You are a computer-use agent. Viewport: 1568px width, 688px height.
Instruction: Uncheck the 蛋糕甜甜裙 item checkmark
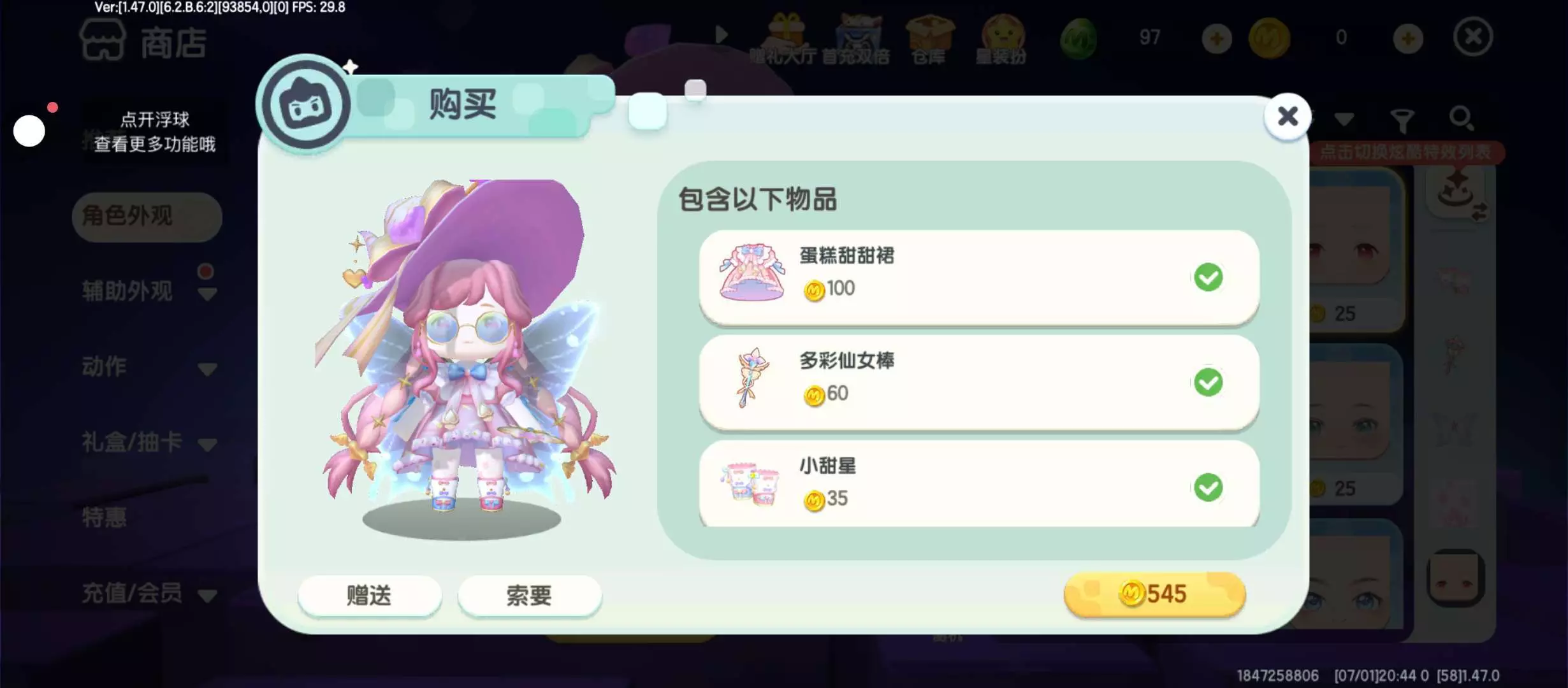coord(1208,277)
